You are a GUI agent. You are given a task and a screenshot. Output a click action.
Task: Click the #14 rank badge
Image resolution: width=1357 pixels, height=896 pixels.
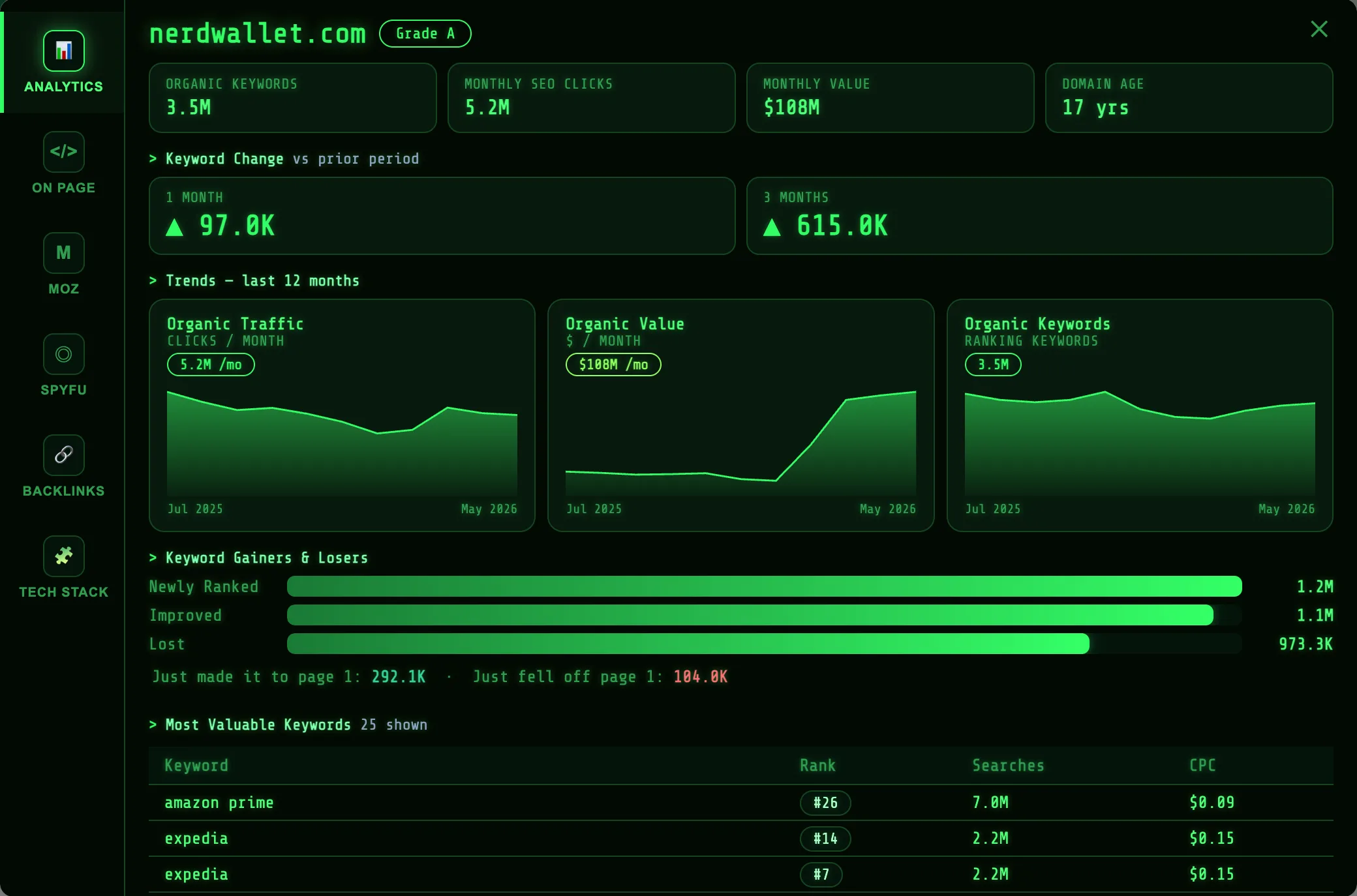pos(825,839)
